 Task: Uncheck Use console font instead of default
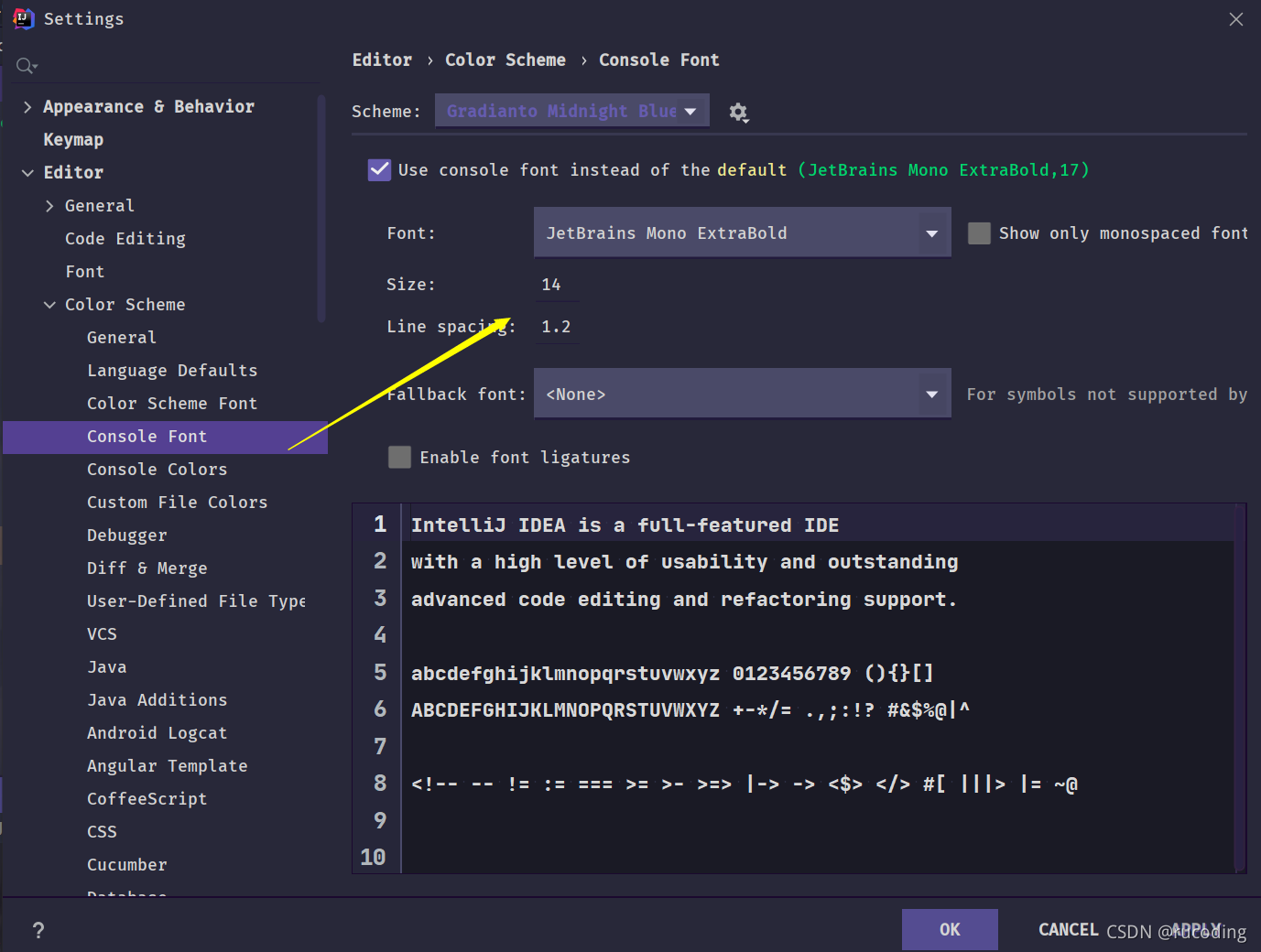tap(379, 169)
